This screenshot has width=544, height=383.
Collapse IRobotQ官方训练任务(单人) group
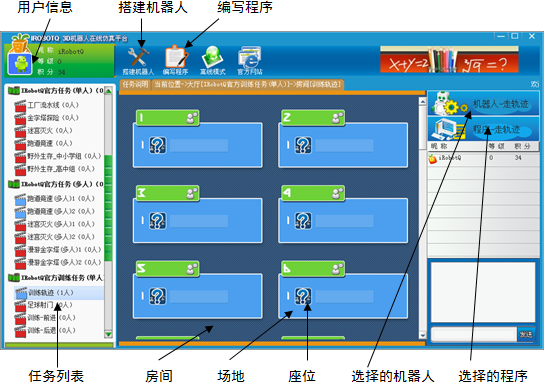(x=14, y=278)
